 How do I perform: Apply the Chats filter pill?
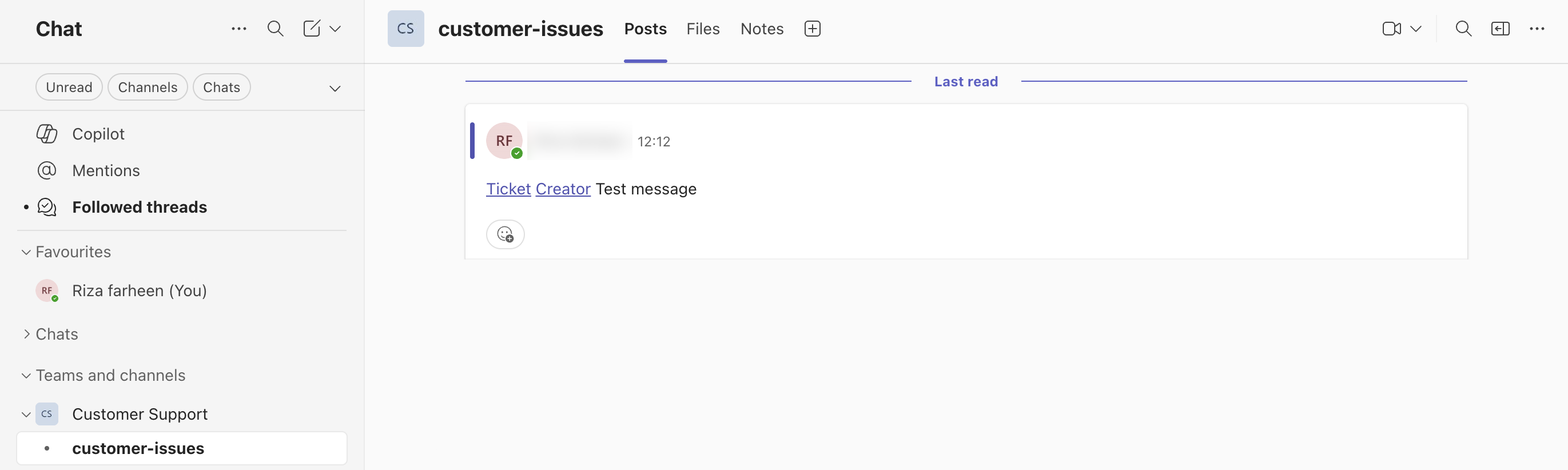tap(221, 86)
